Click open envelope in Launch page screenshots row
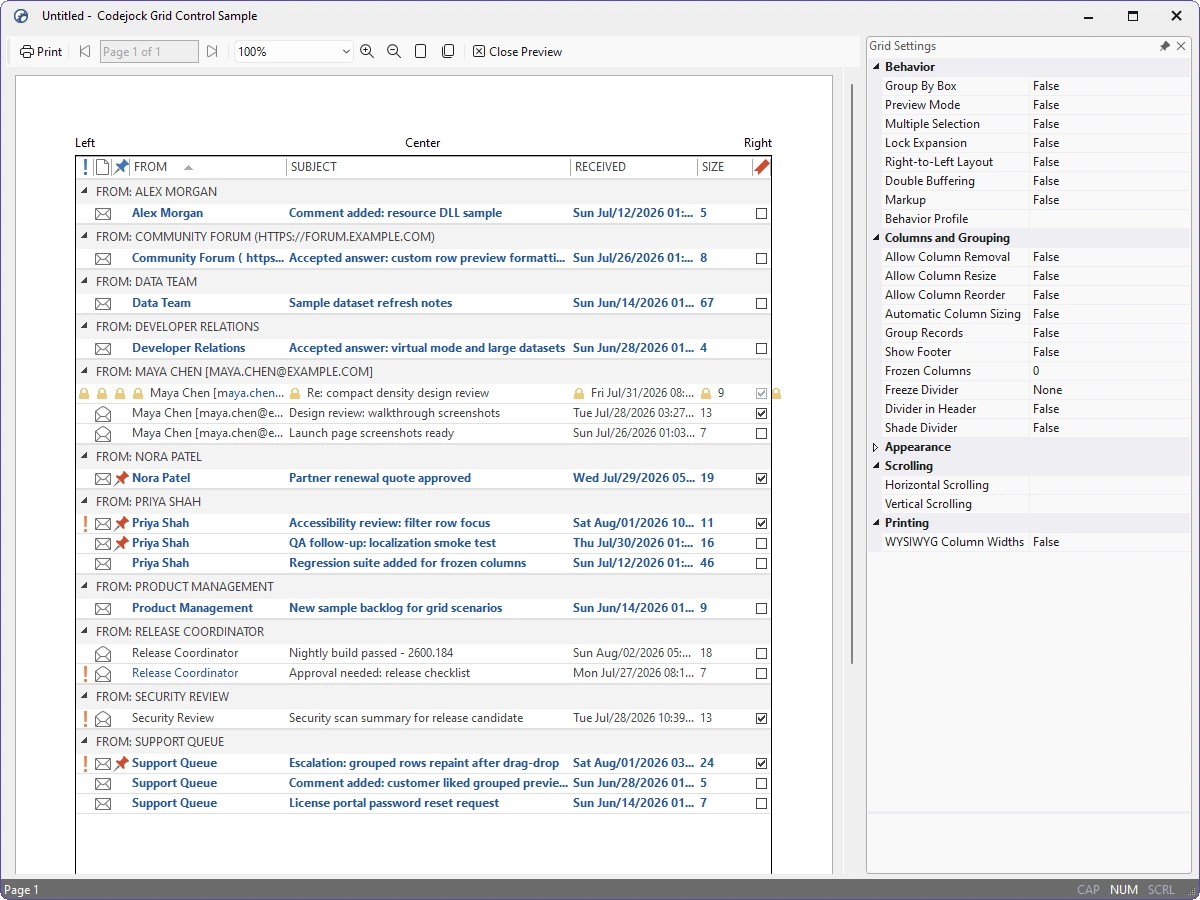The width and height of the screenshot is (1200, 900). tap(103, 433)
